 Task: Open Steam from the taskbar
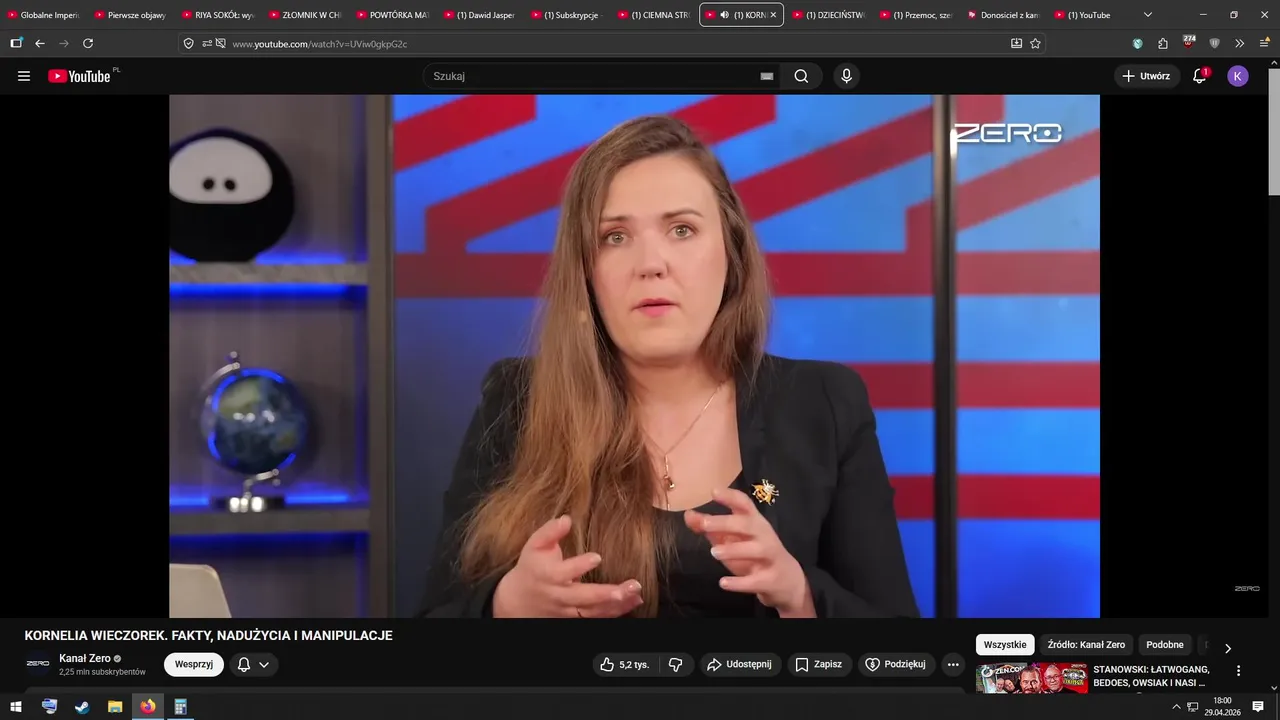tap(82, 706)
